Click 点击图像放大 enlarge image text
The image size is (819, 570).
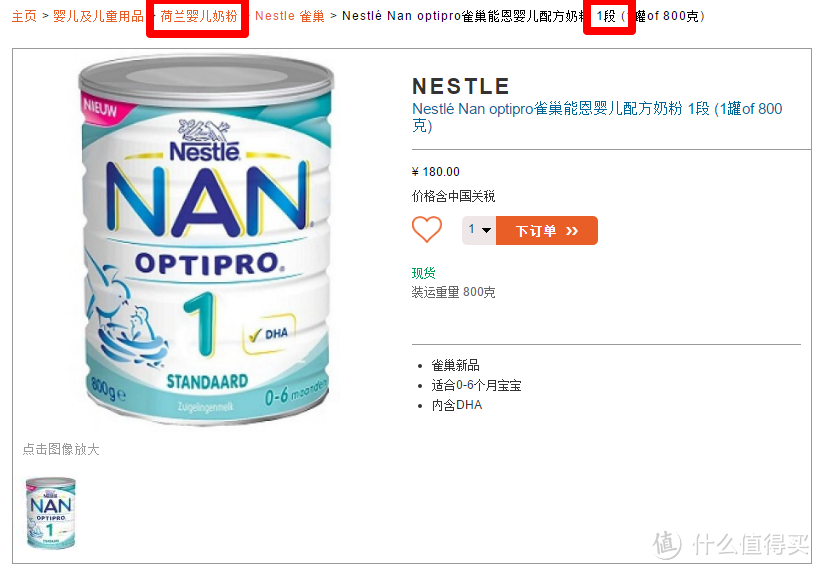click(x=61, y=449)
